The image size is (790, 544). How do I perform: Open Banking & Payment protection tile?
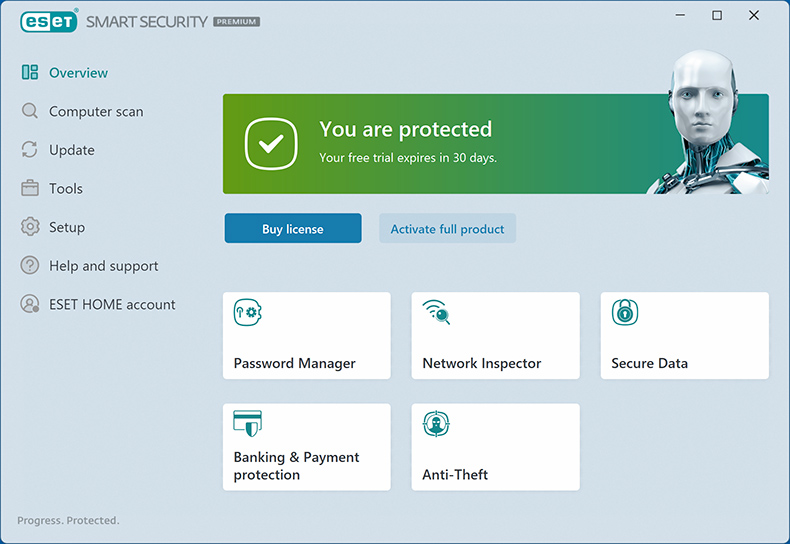click(307, 447)
